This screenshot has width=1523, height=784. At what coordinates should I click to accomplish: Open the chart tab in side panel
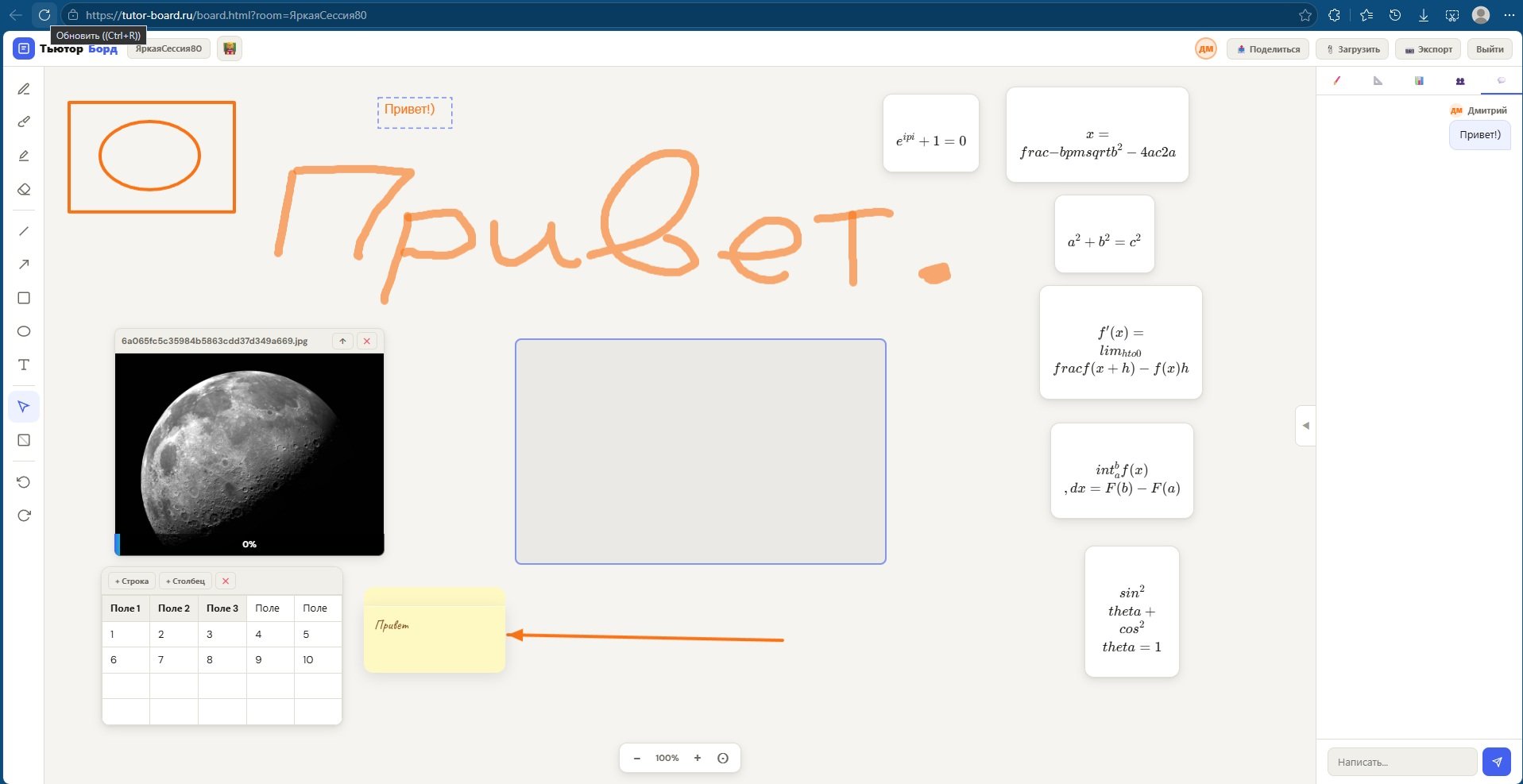click(1419, 81)
